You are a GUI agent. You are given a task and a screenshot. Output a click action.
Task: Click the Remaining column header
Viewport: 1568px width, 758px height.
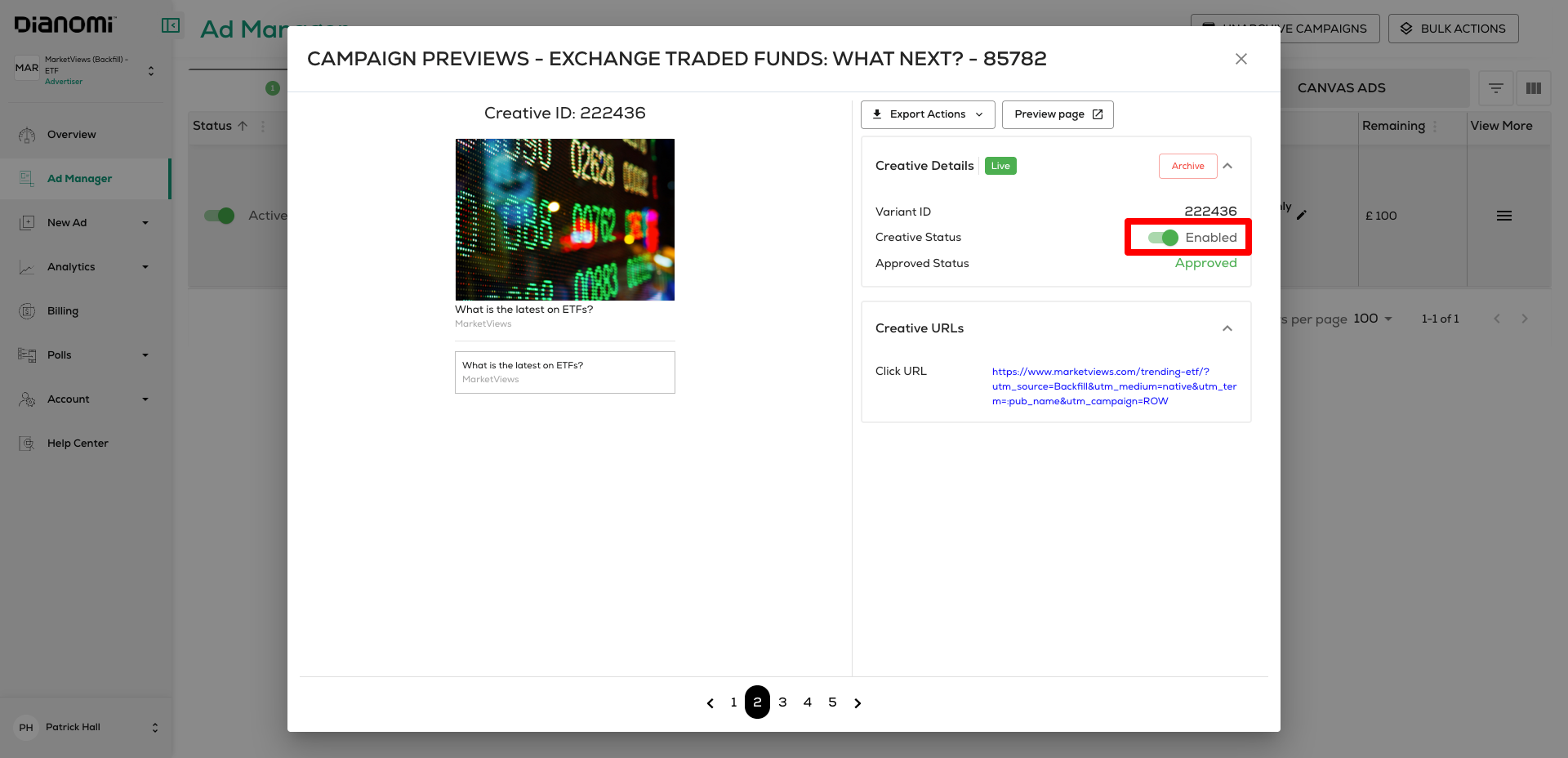point(1393,126)
